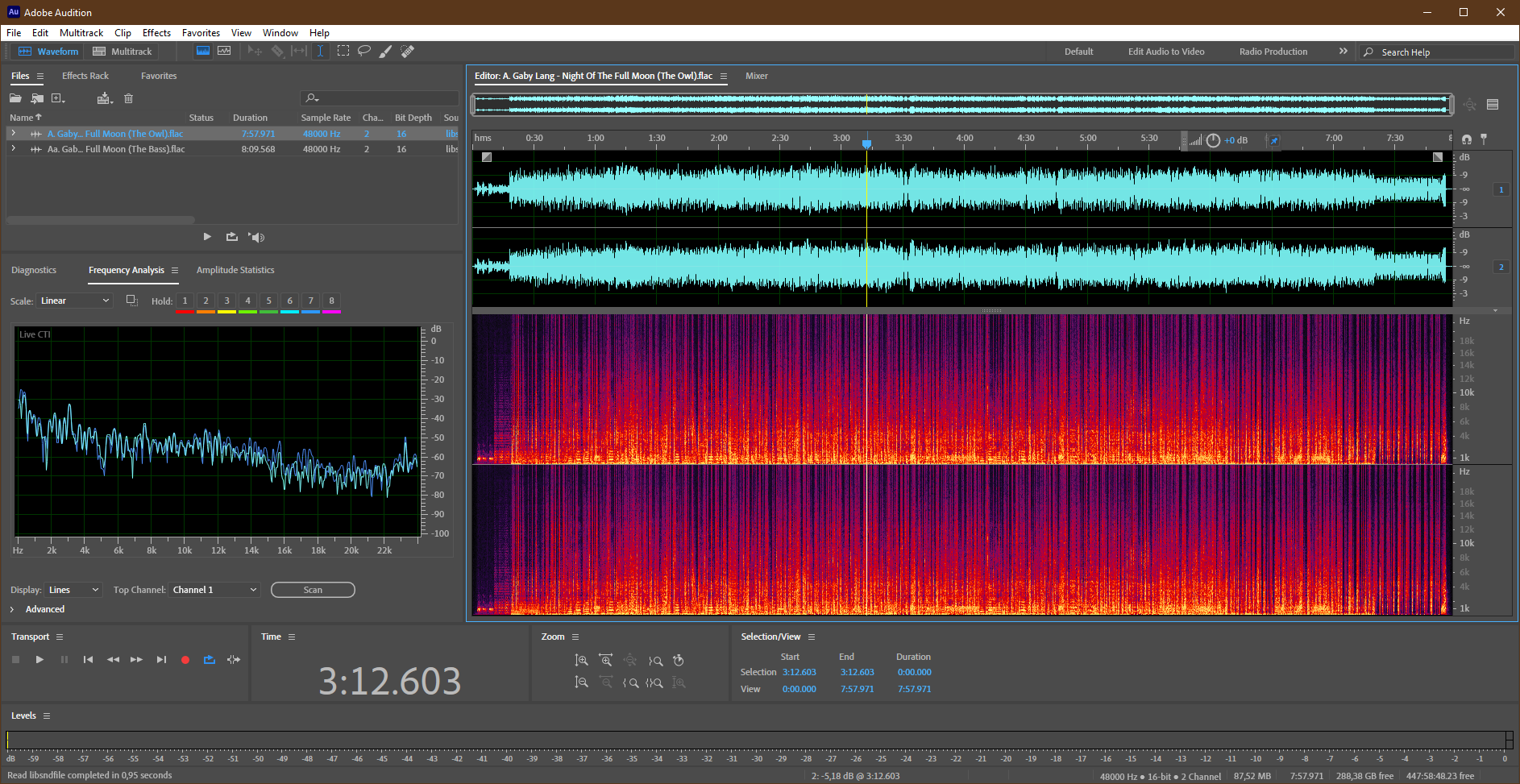
Task: Click the Zoom Out Amplitude icon
Action: point(581,682)
